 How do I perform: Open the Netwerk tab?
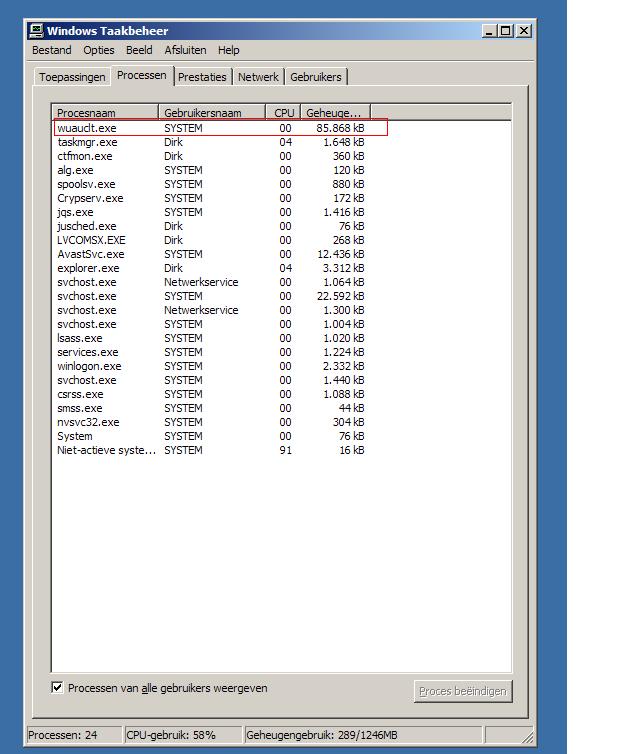coord(258,77)
